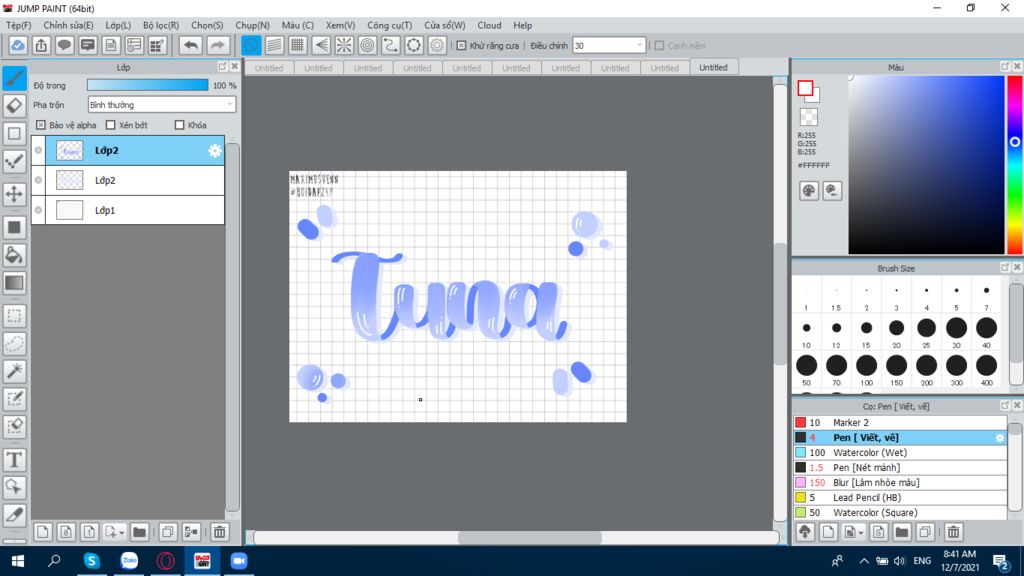Open gear settings for Pen [Viết, vẽ] brush
1024x576 pixels.
point(1000,438)
